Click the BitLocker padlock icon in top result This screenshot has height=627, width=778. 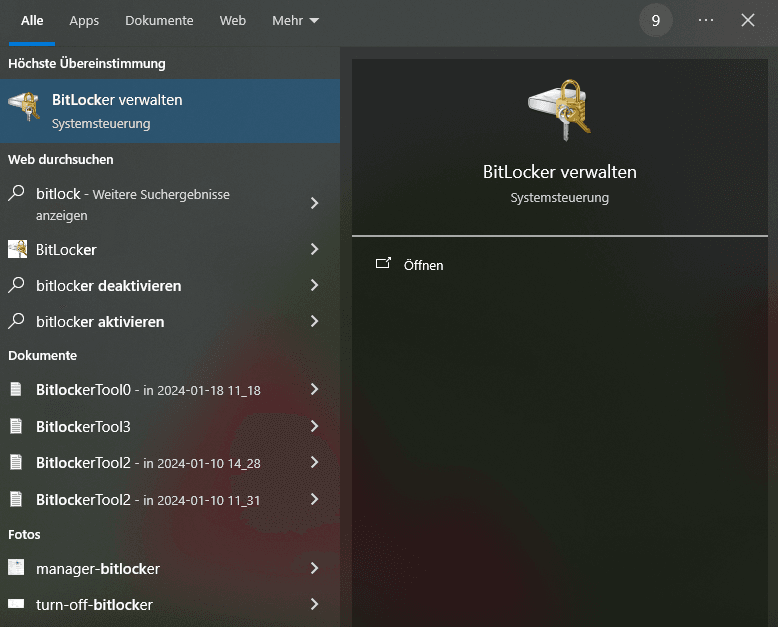(24, 106)
